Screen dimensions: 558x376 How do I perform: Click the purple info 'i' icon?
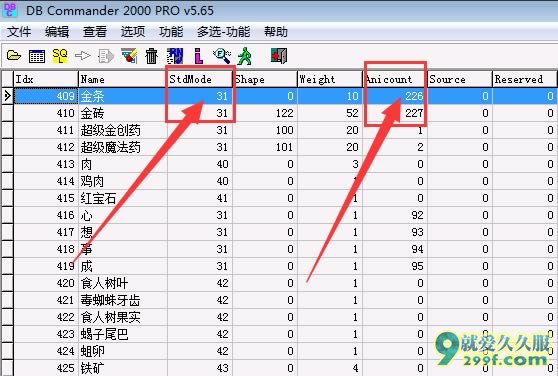[x=199, y=56]
